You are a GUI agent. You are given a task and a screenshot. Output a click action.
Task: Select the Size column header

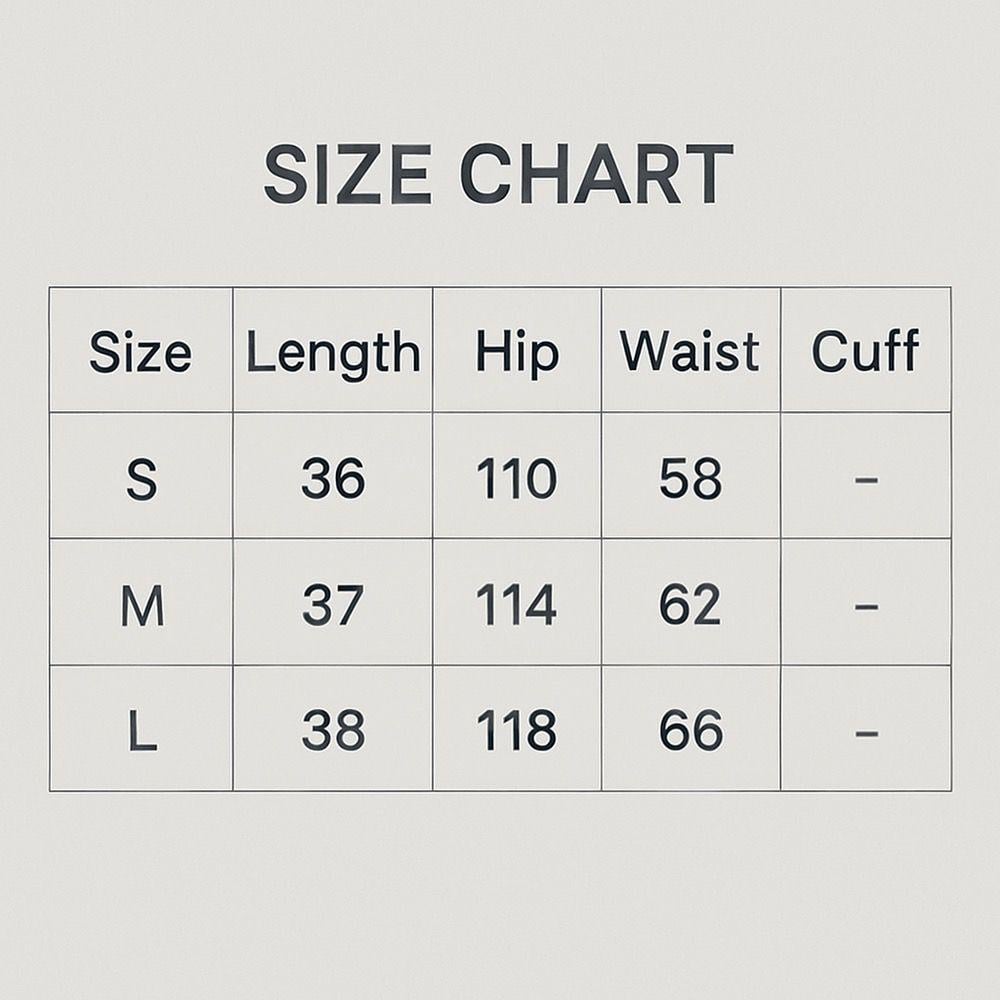(140, 352)
